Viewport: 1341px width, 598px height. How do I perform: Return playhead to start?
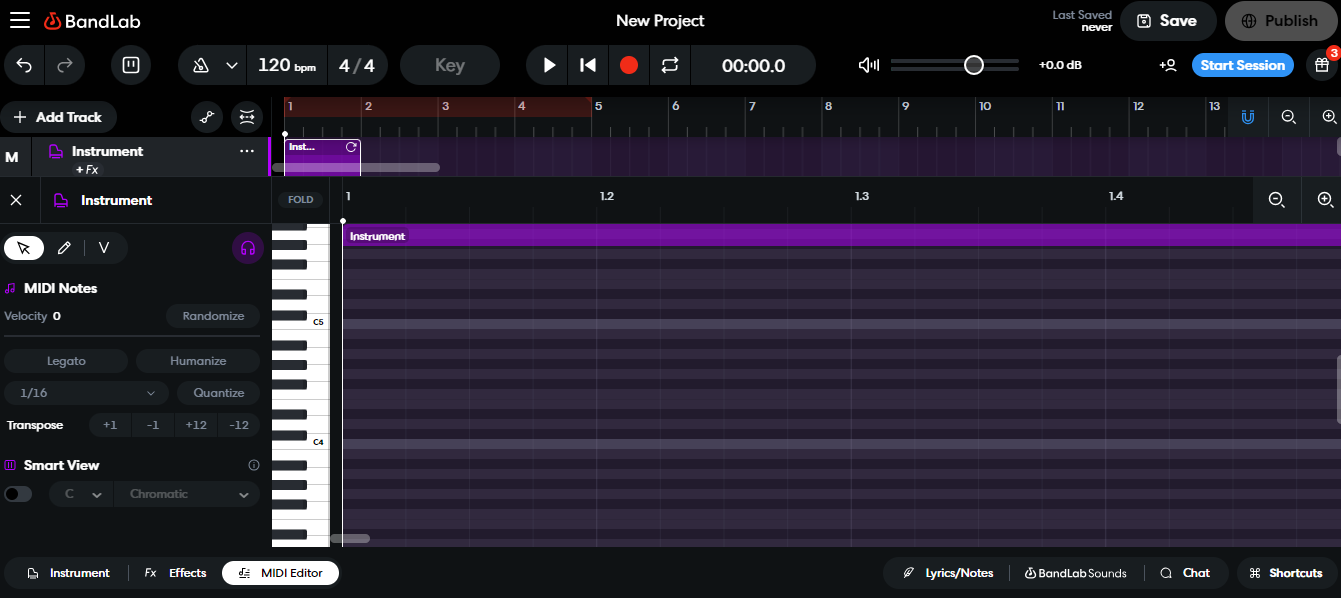pos(588,65)
